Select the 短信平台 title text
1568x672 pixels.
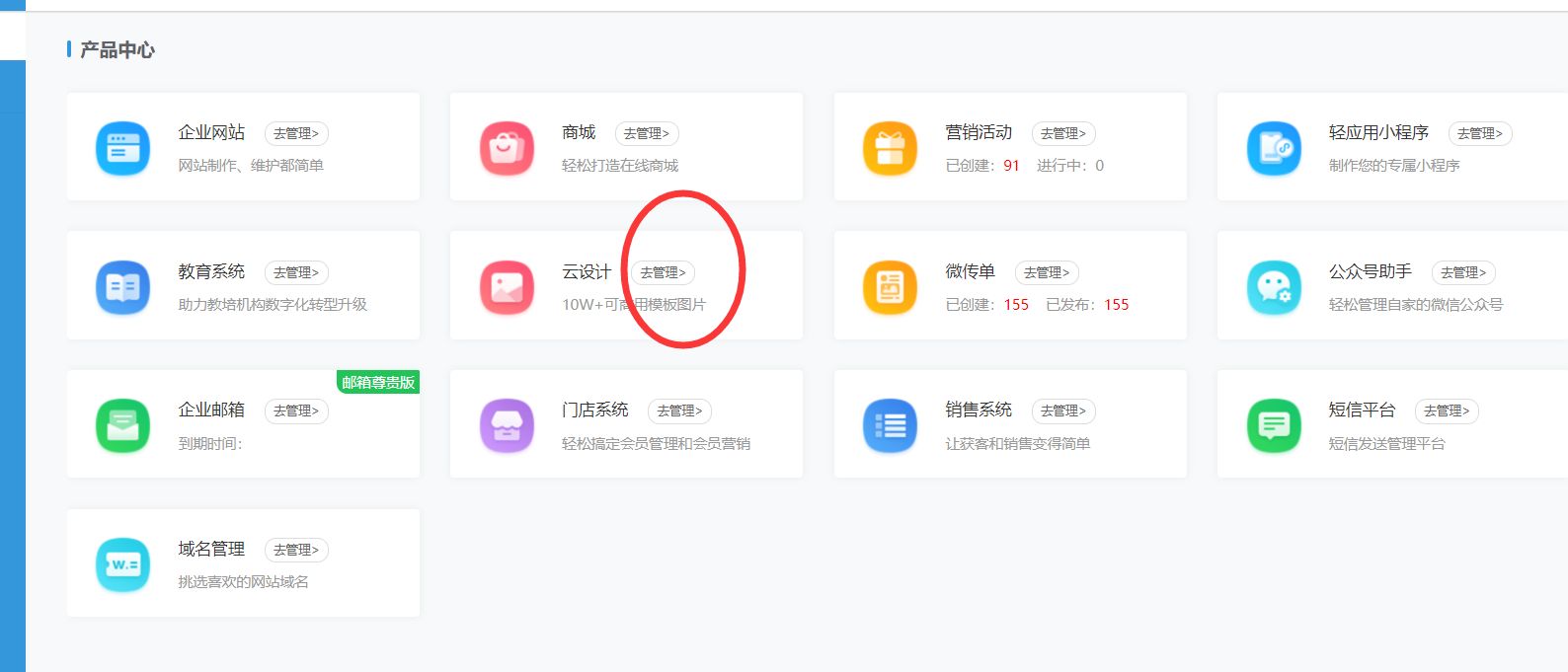click(1362, 410)
